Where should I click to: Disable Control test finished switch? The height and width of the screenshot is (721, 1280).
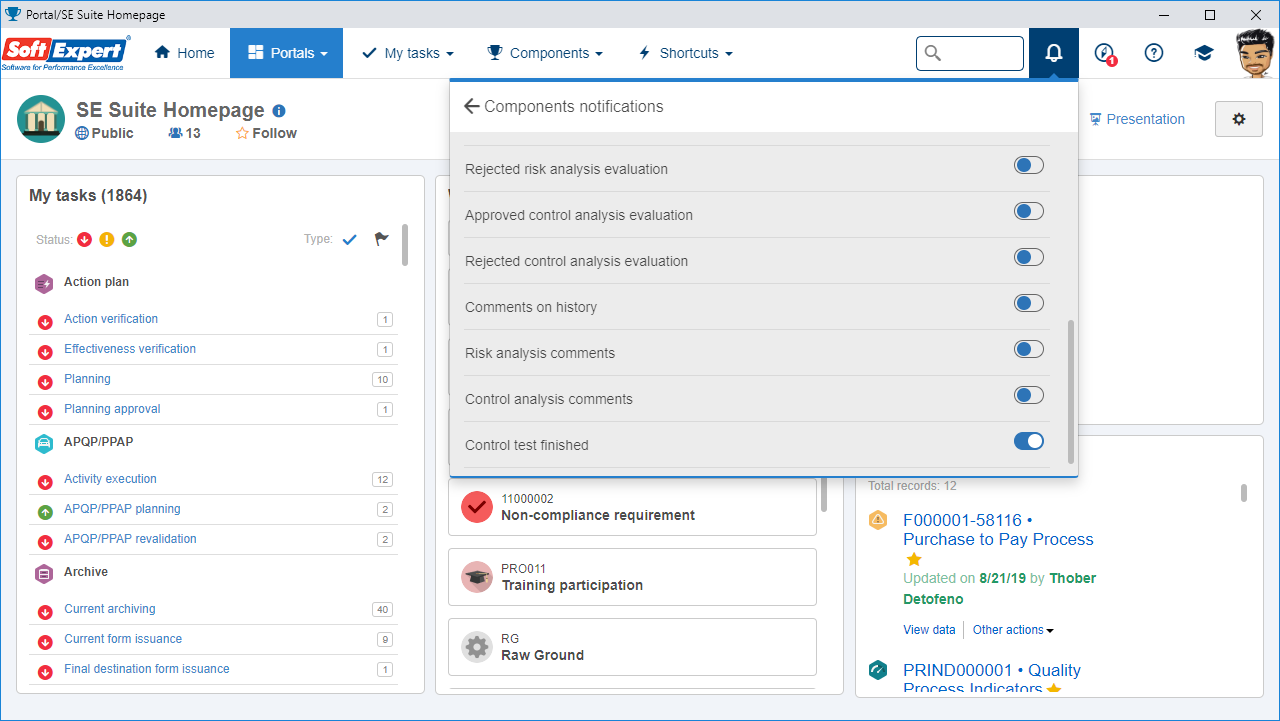1029,441
